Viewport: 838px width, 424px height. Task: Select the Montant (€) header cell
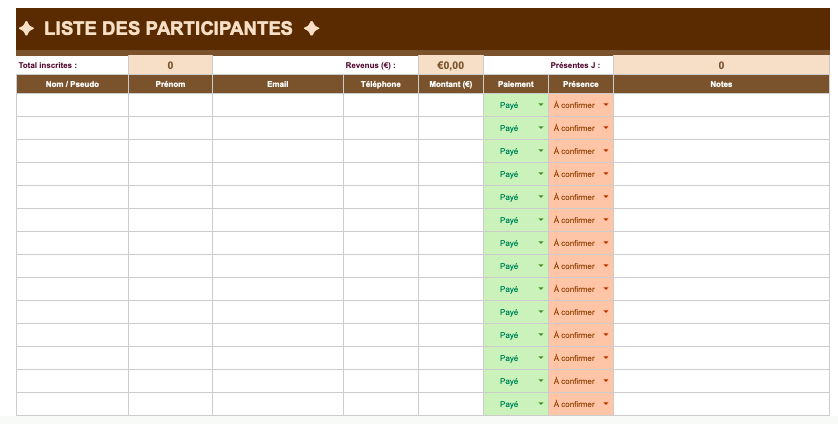[x=450, y=84]
